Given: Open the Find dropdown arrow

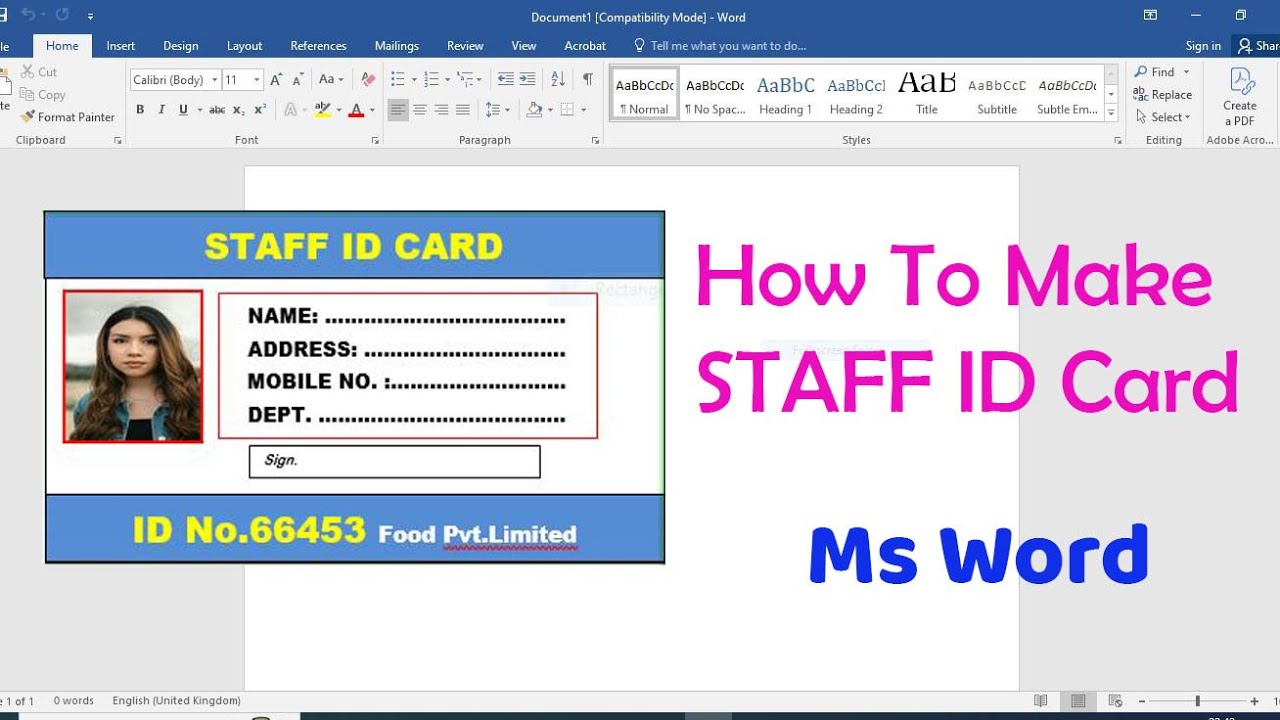Looking at the screenshot, I should click(x=1187, y=72).
